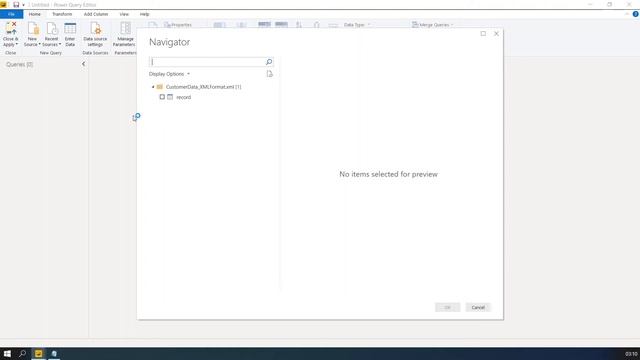Switch to the Transform ribbon tab
Viewport: 640px width, 360px height.
coord(62,14)
